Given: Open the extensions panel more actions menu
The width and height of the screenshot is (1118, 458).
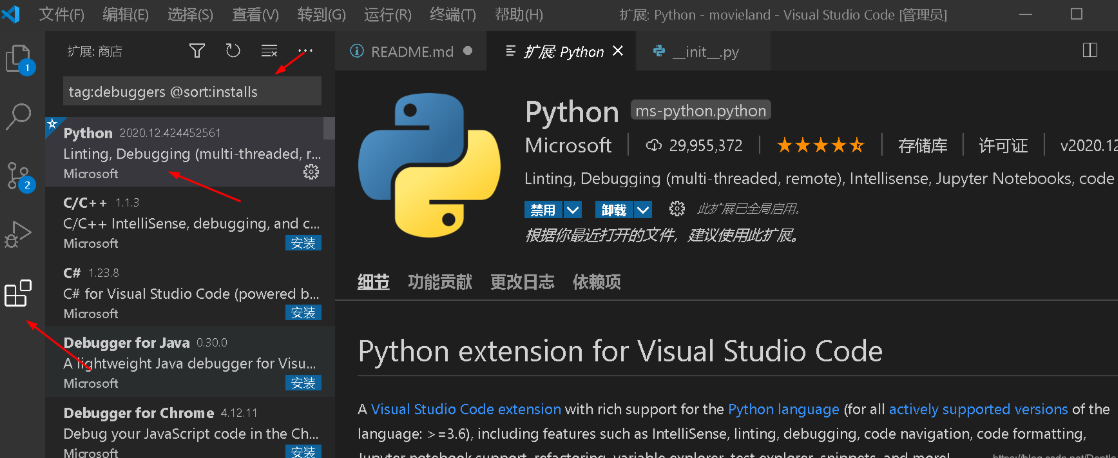Looking at the screenshot, I should [x=306, y=51].
